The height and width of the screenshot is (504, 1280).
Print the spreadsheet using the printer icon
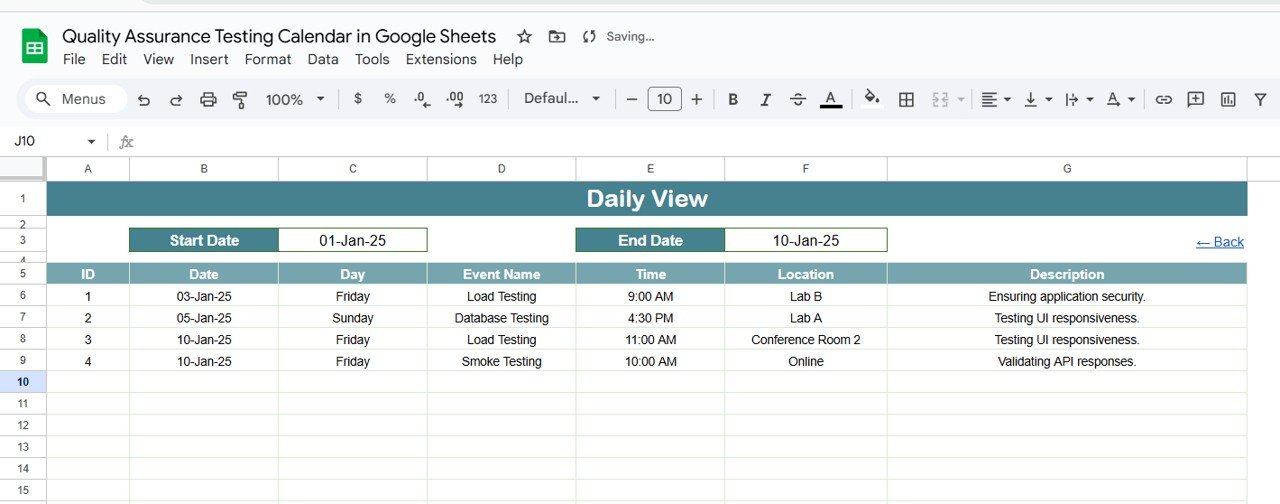208,99
